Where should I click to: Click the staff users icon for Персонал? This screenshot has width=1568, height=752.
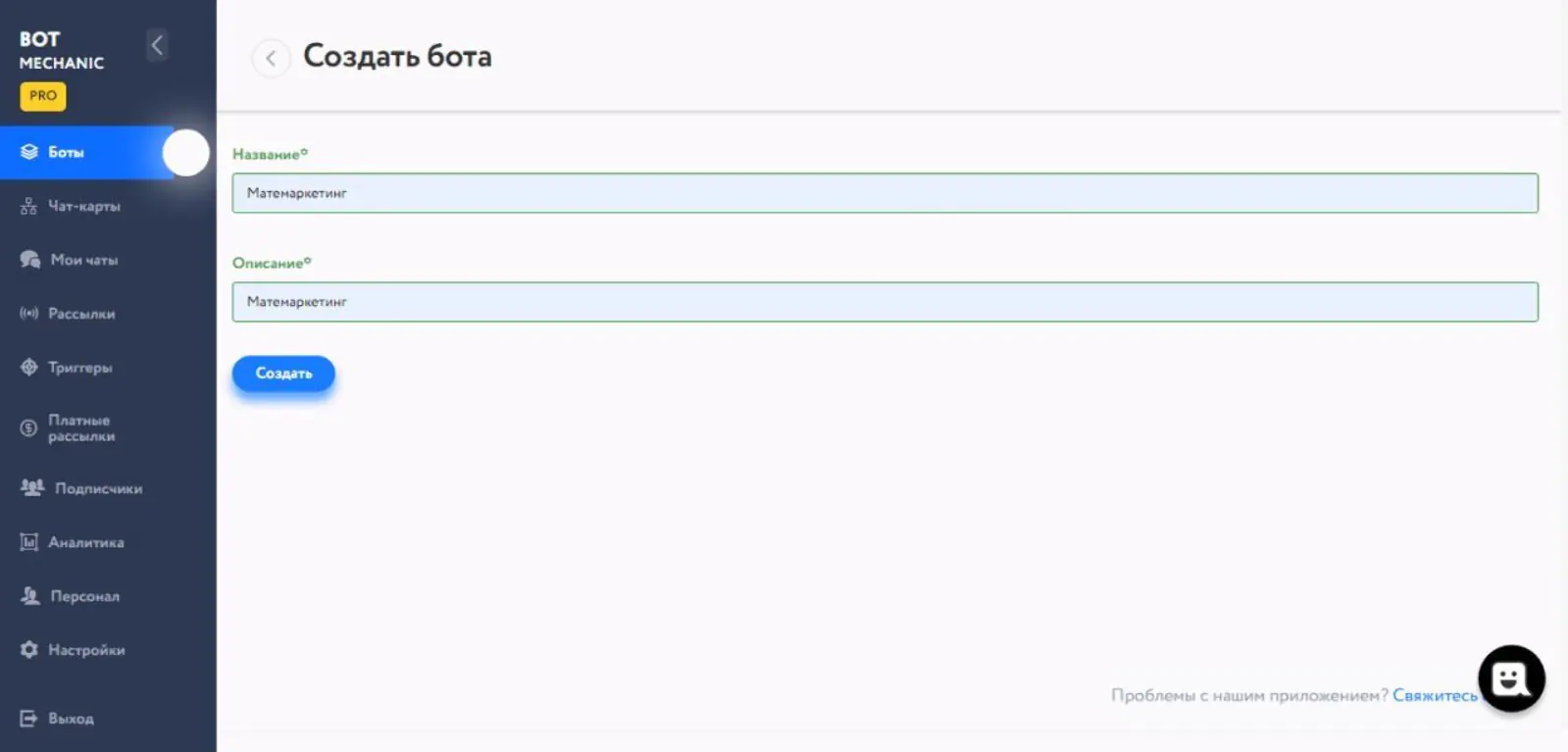click(x=30, y=596)
